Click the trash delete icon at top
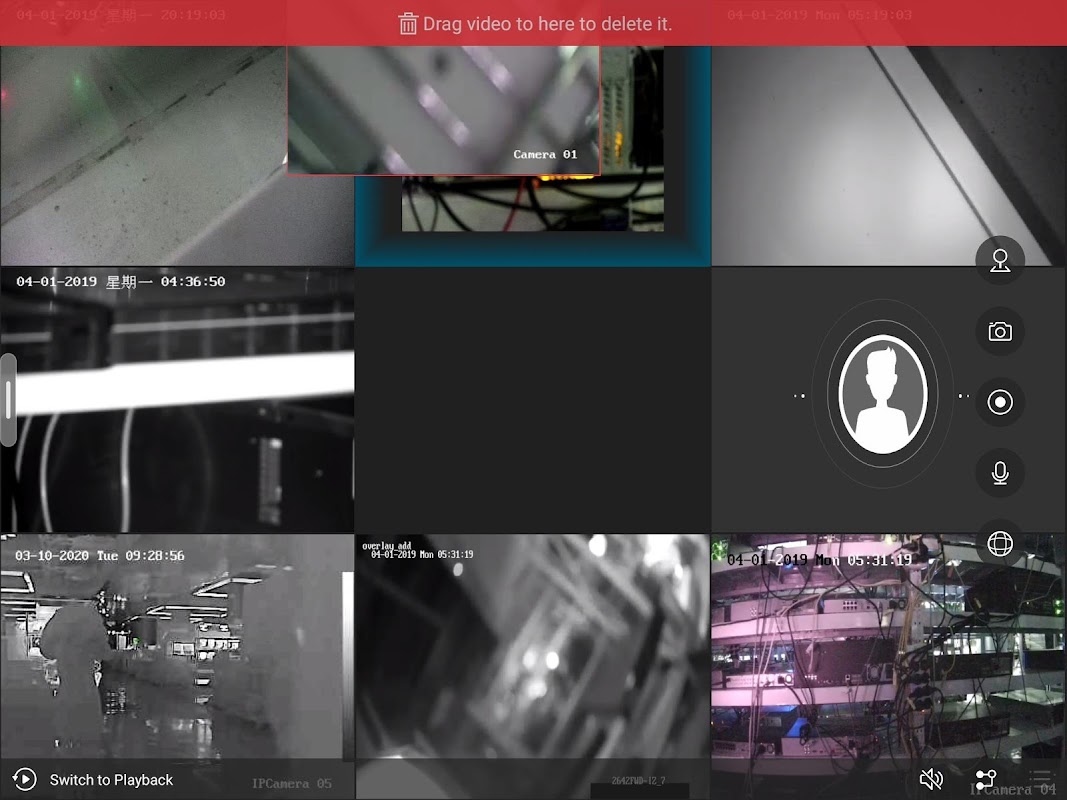The height and width of the screenshot is (800, 1067). [x=408, y=24]
